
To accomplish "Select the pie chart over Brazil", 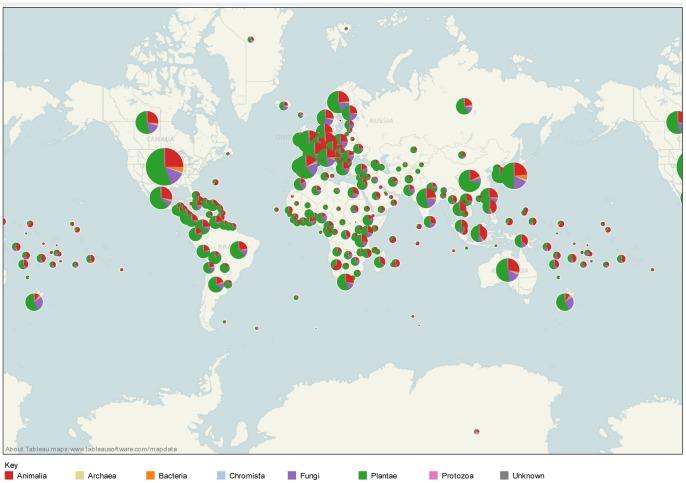I will pos(238,250).
